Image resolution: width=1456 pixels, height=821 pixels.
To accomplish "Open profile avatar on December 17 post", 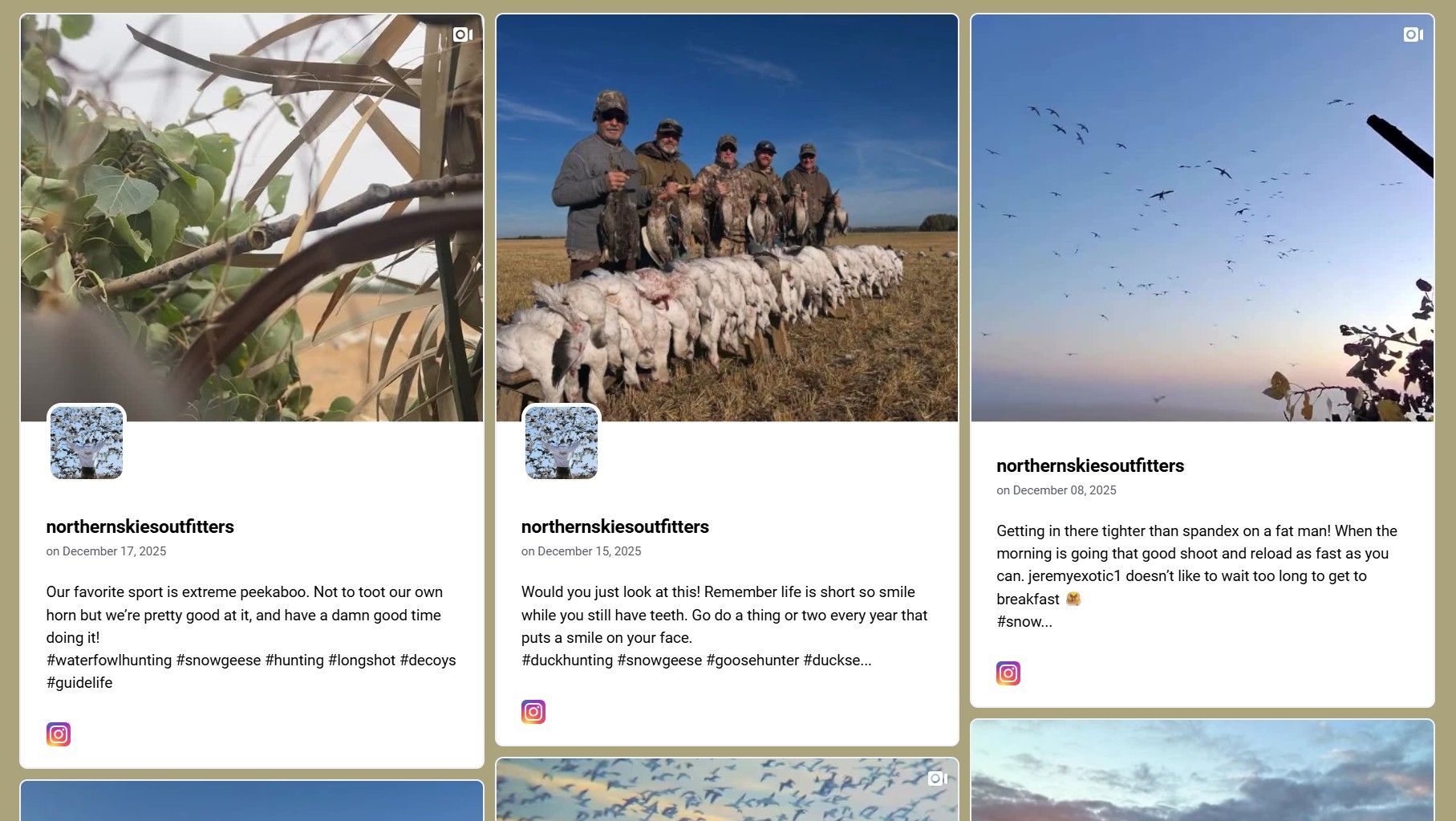I will point(87,443).
